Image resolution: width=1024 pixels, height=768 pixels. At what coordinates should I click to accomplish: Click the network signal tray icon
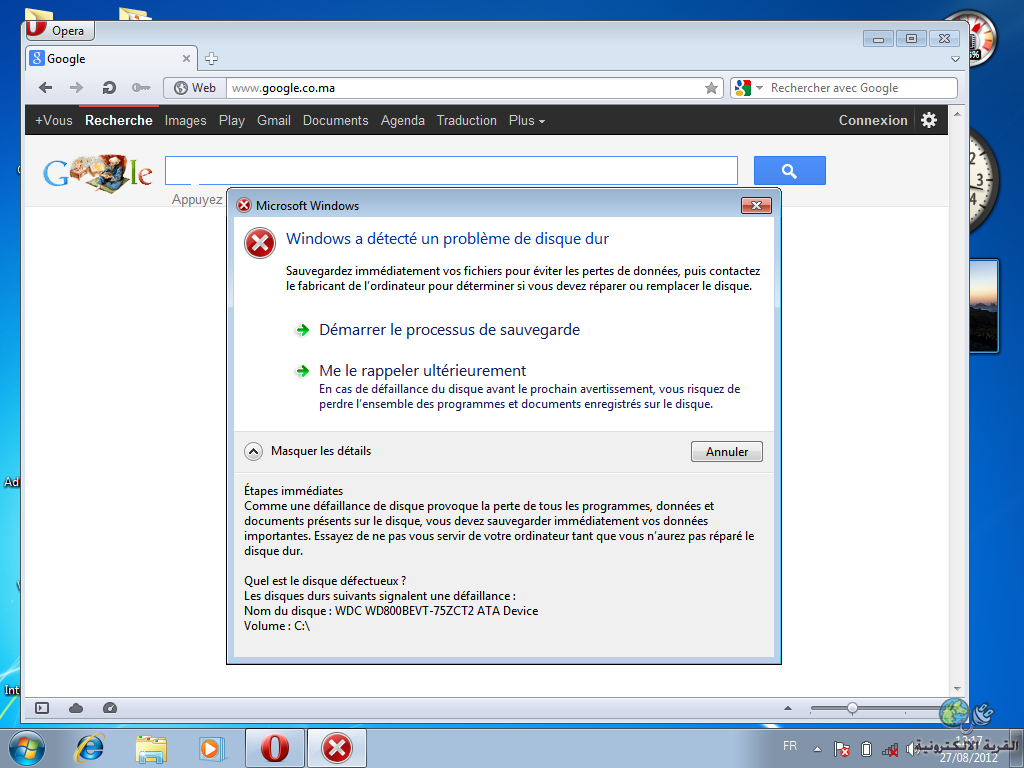click(x=890, y=750)
